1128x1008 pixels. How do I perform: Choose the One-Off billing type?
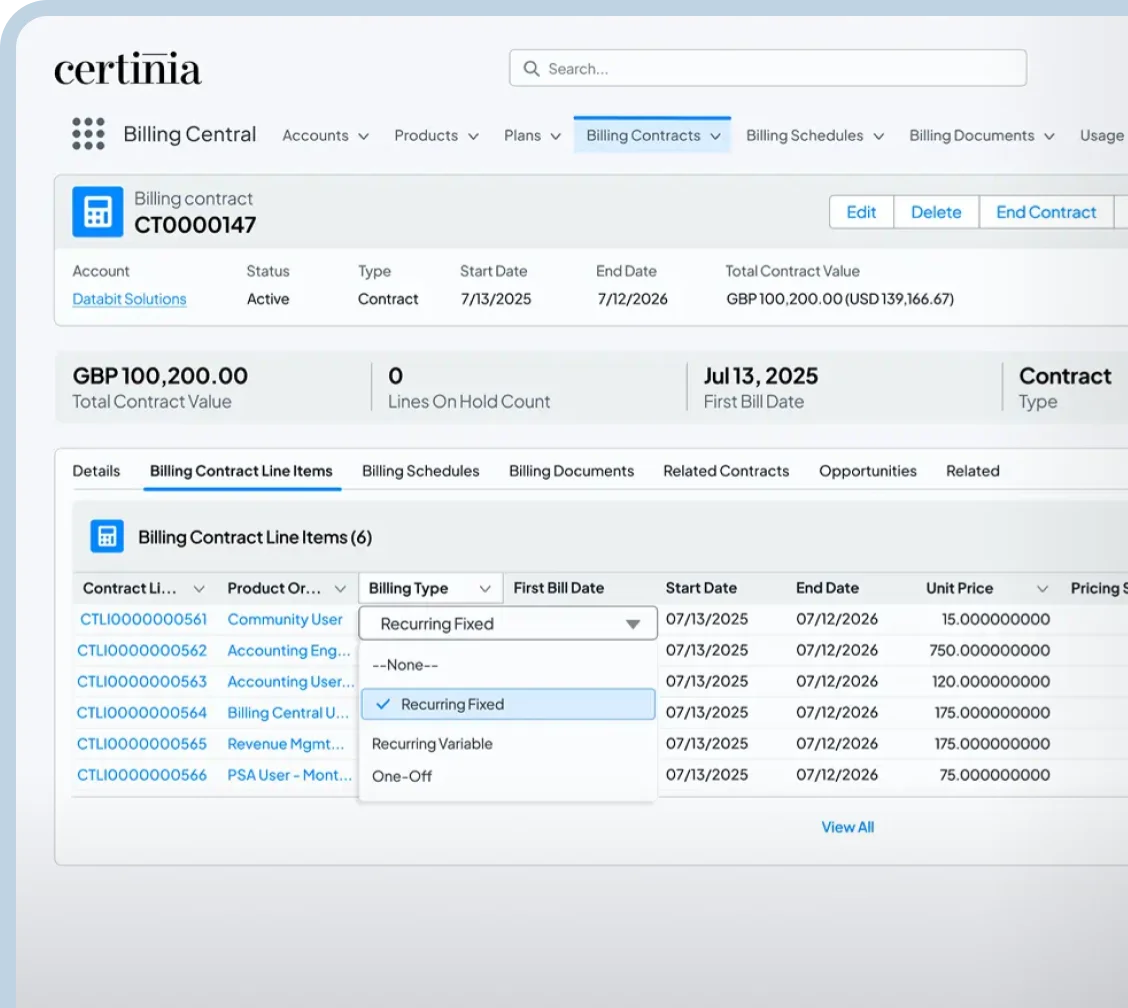402,776
